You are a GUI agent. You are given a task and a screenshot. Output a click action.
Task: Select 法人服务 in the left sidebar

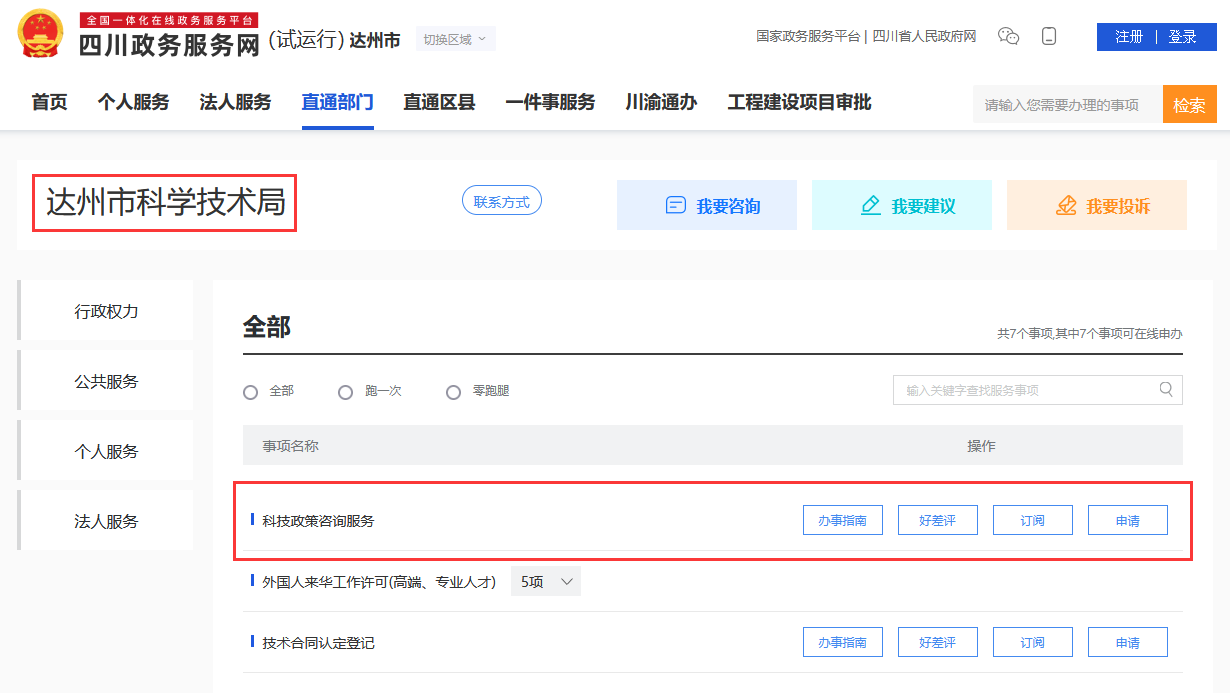[106, 521]
